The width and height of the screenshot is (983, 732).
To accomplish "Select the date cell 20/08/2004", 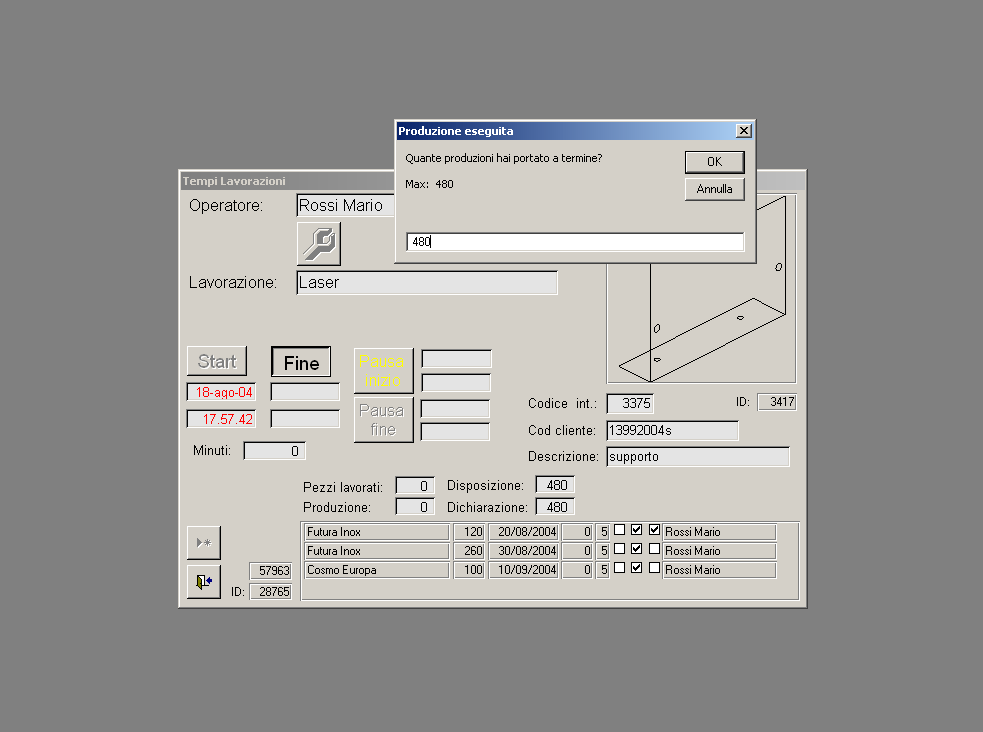I will tap(523, 532).
